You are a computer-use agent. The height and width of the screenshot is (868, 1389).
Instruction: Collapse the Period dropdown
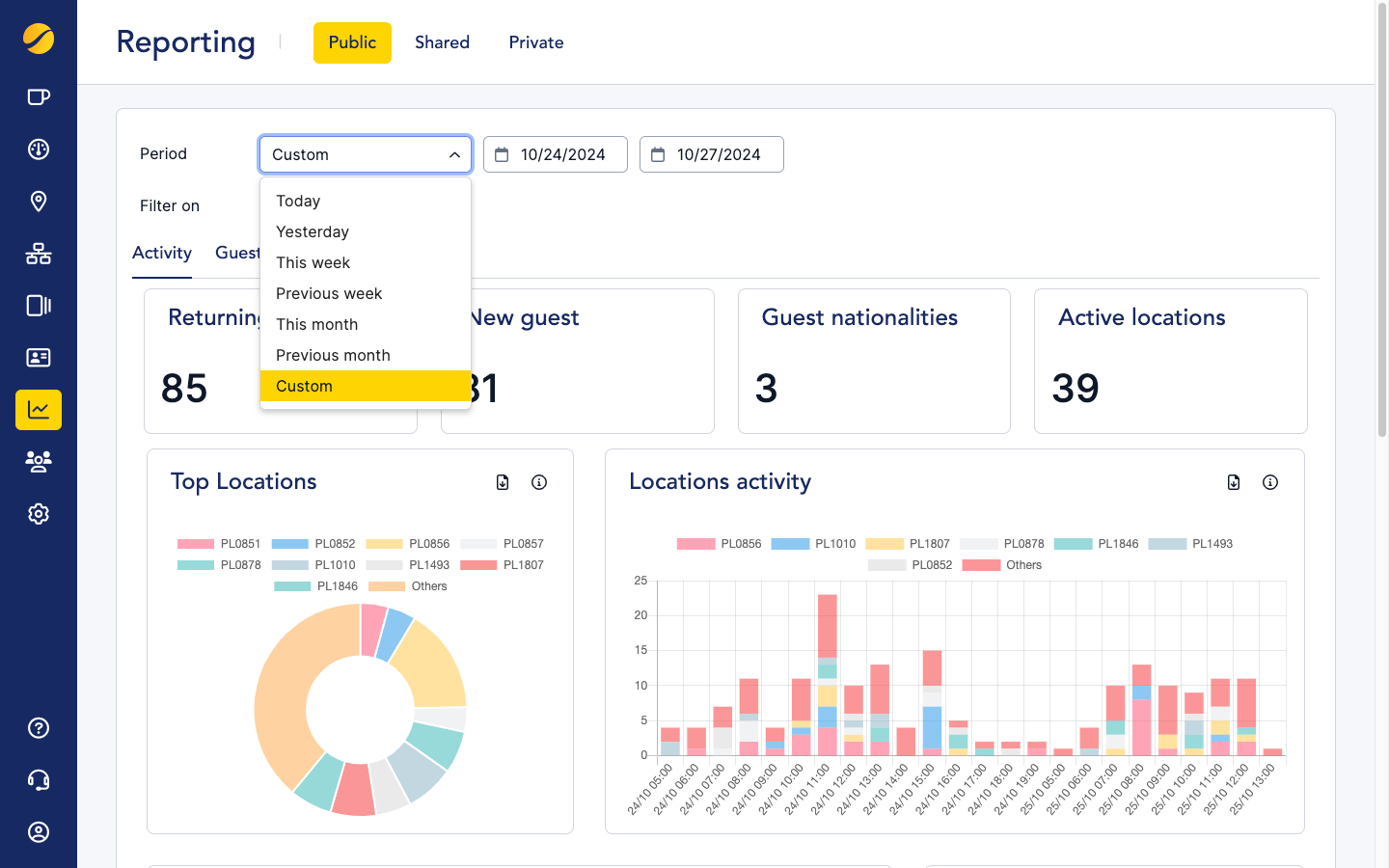365,154
